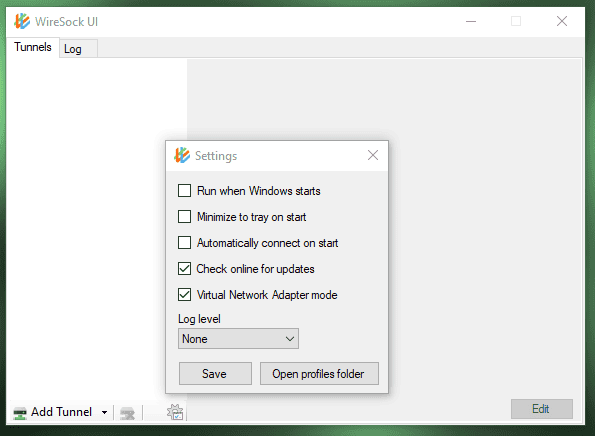Uncheck Check online for updates
Screen dimensions: 595x436
click(184, 269)
